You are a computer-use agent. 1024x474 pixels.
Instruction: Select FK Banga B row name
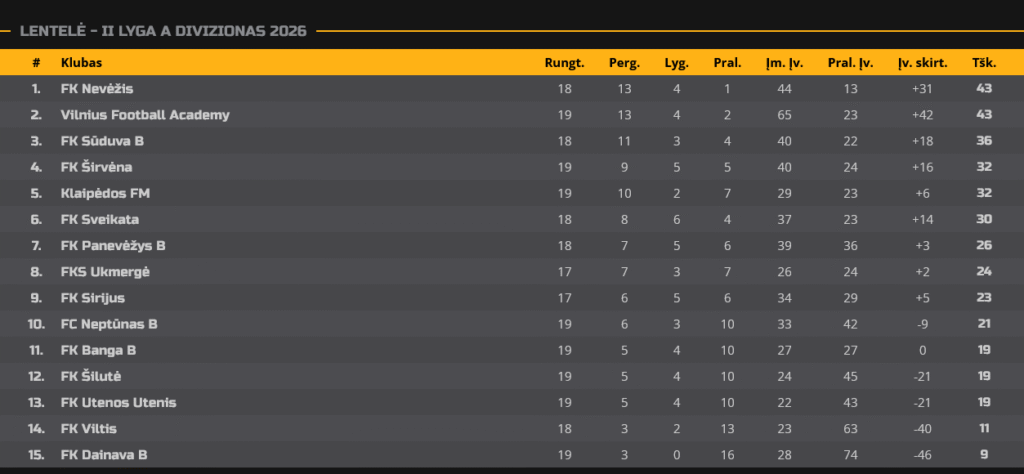click(x=99, y=350)
